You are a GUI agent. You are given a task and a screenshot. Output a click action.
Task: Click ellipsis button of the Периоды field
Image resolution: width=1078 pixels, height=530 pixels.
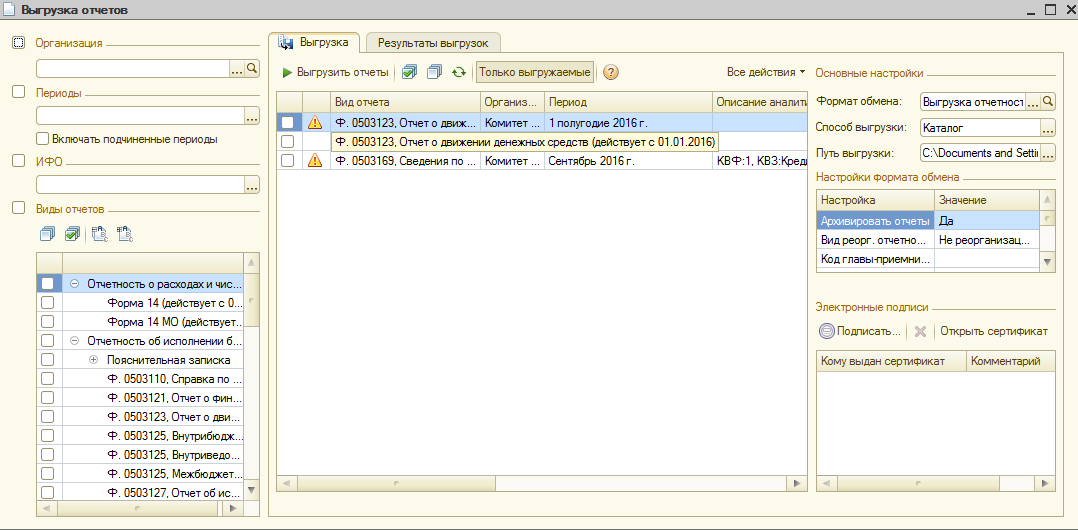coord(252,116)
